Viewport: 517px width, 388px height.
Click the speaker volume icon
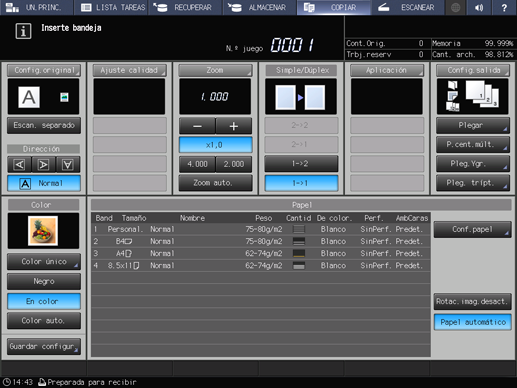click(479, 7)
